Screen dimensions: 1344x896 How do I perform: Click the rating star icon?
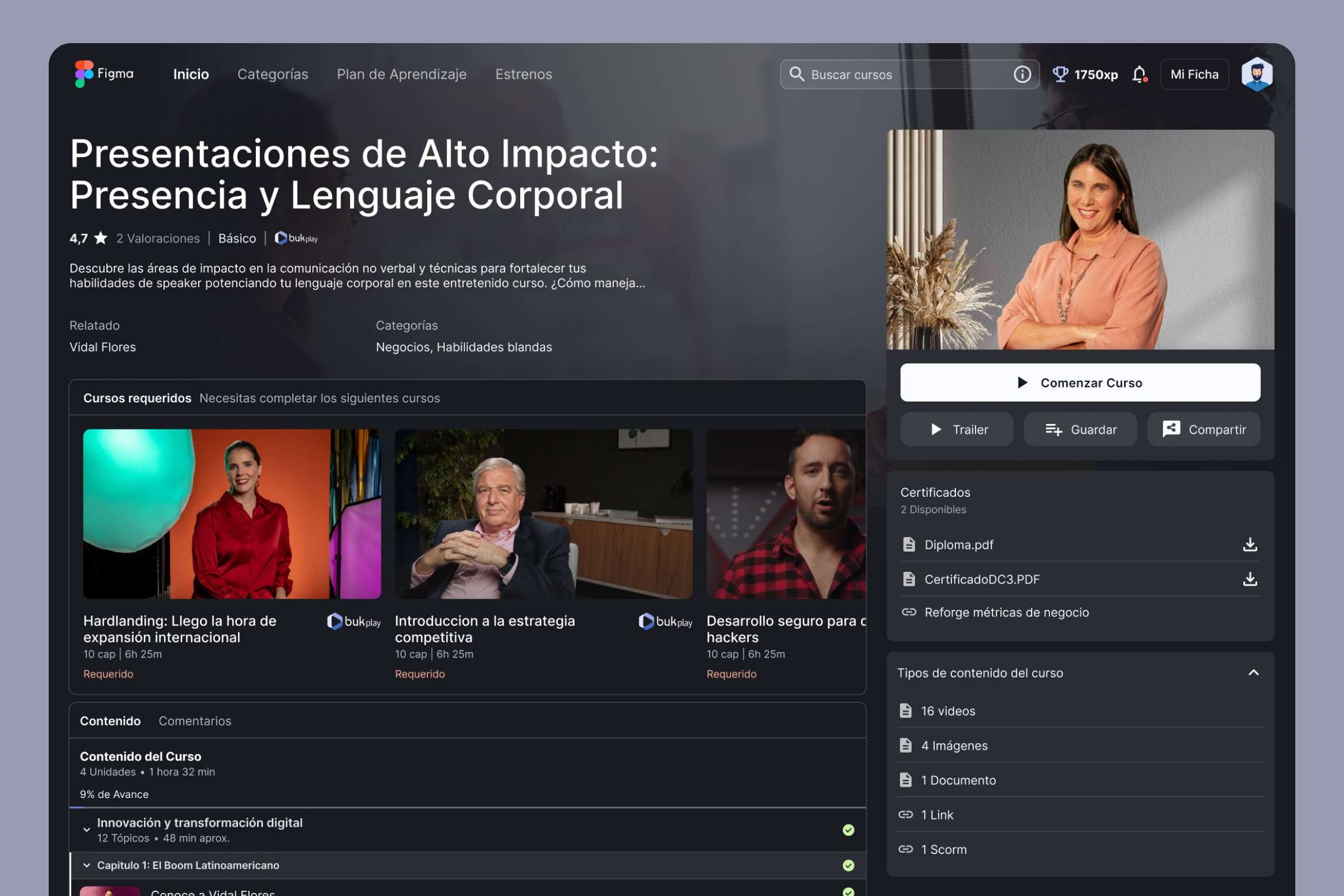click(x=101, y=237)
